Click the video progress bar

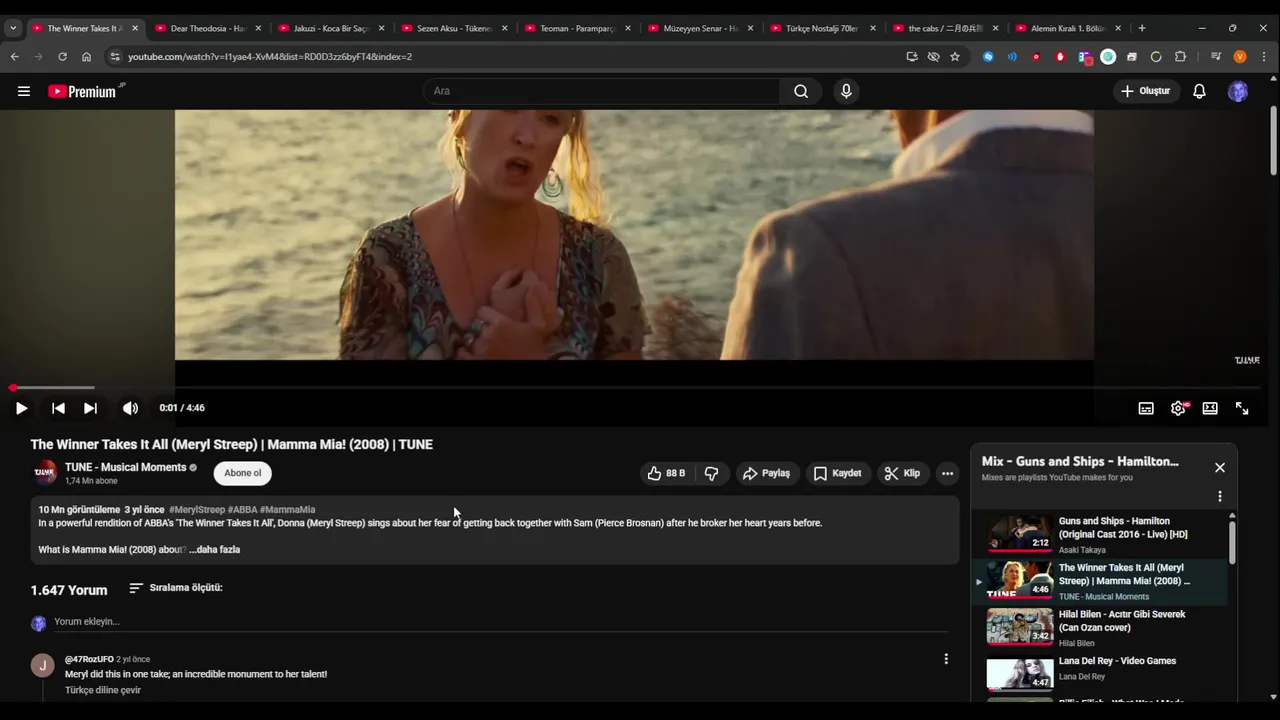click(636, 387)
